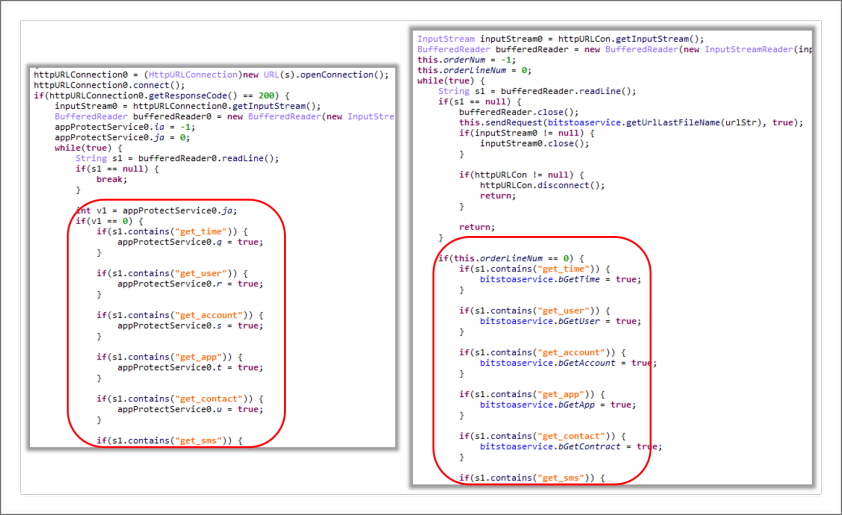Click the get_time check in the right snippet
This screenshot has height=515, width=842.
[534, 269]
